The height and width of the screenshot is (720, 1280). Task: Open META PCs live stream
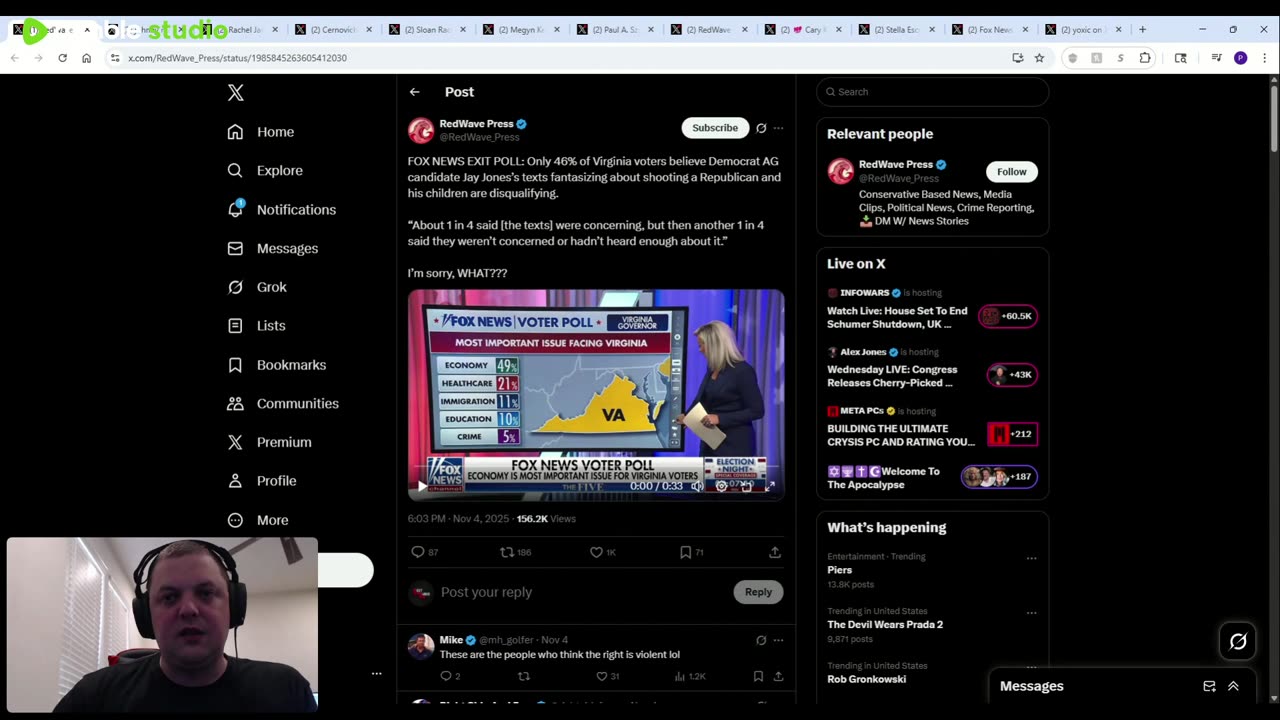pos(932,427)
